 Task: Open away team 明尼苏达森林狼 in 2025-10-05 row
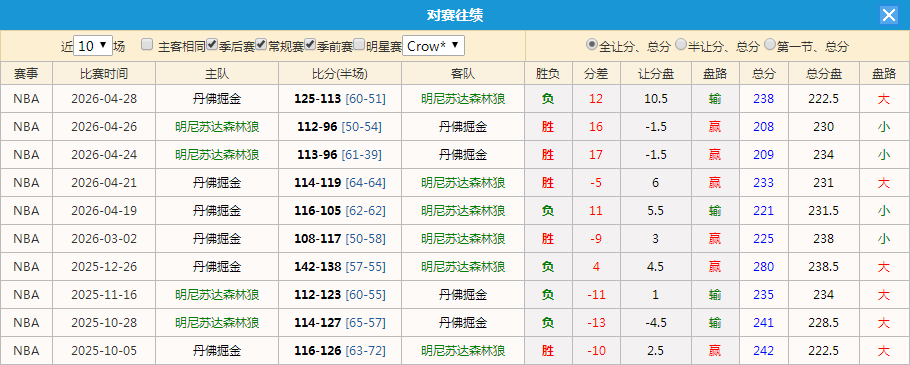[463, 350]
